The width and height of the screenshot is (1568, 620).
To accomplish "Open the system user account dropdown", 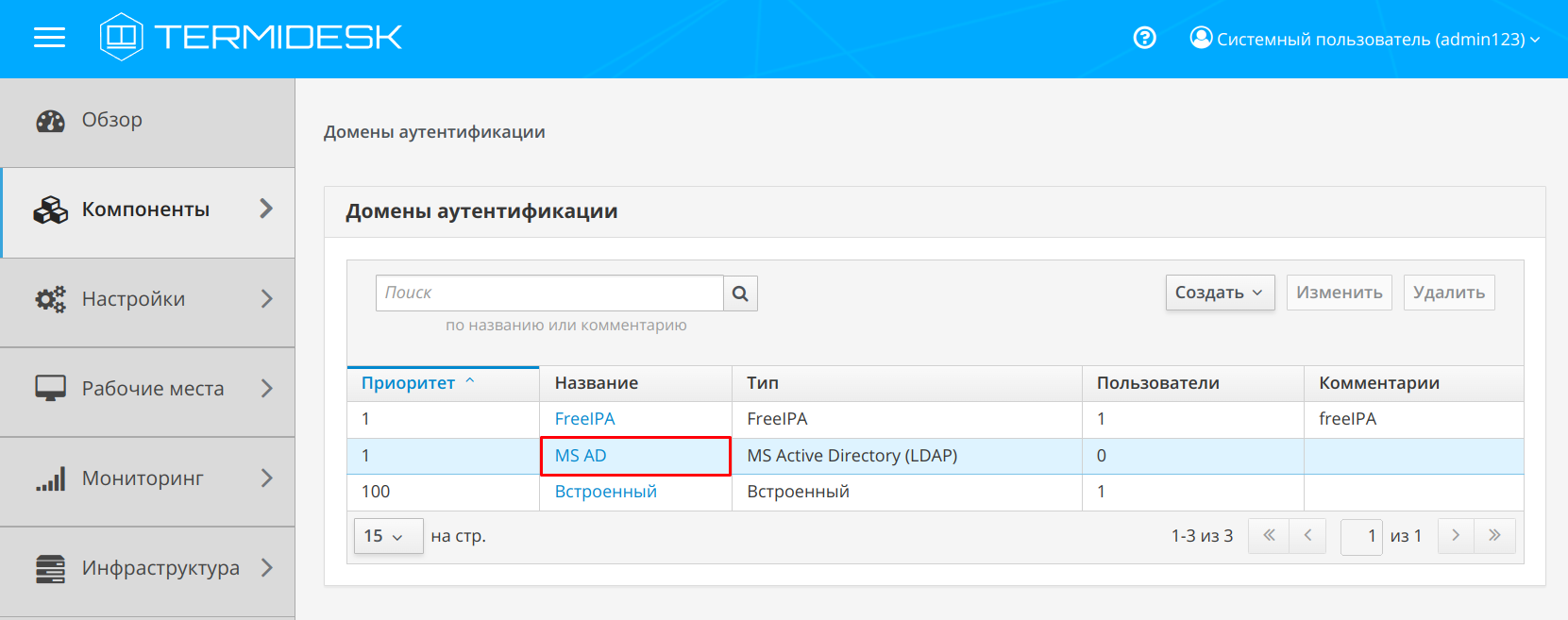I will pyautogui.click(x=1364, y=39).
